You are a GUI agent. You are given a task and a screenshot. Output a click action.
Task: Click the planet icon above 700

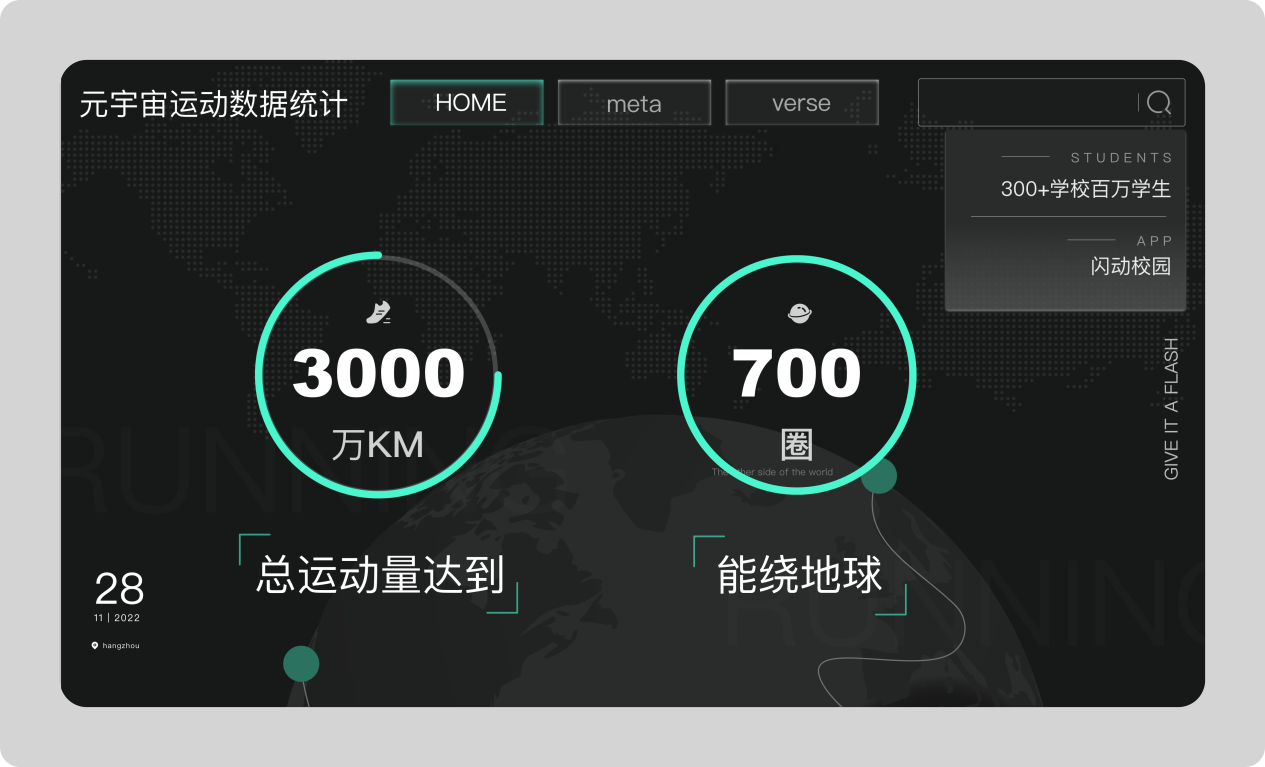tap(798, 313)
